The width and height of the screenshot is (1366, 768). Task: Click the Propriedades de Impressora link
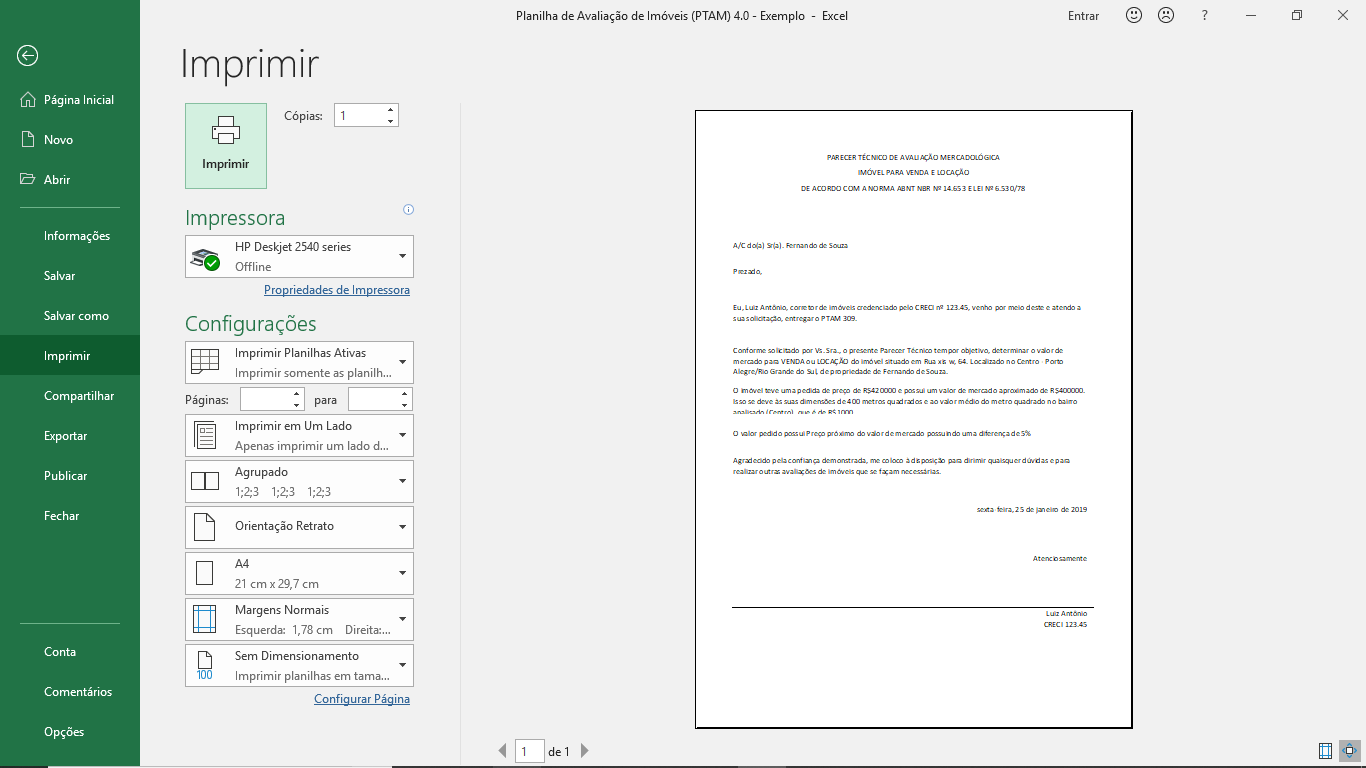click(x=337, y=290)
